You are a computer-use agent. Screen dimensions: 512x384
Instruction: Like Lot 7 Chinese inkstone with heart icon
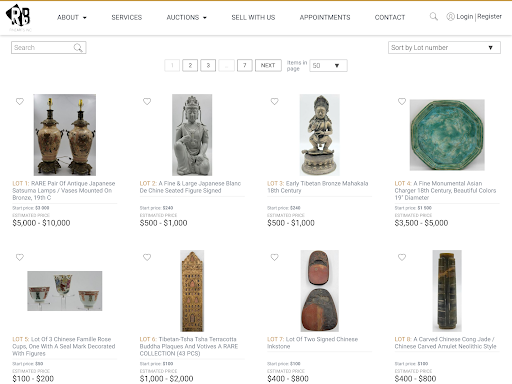pyautogui.click(x=274, y=257)
